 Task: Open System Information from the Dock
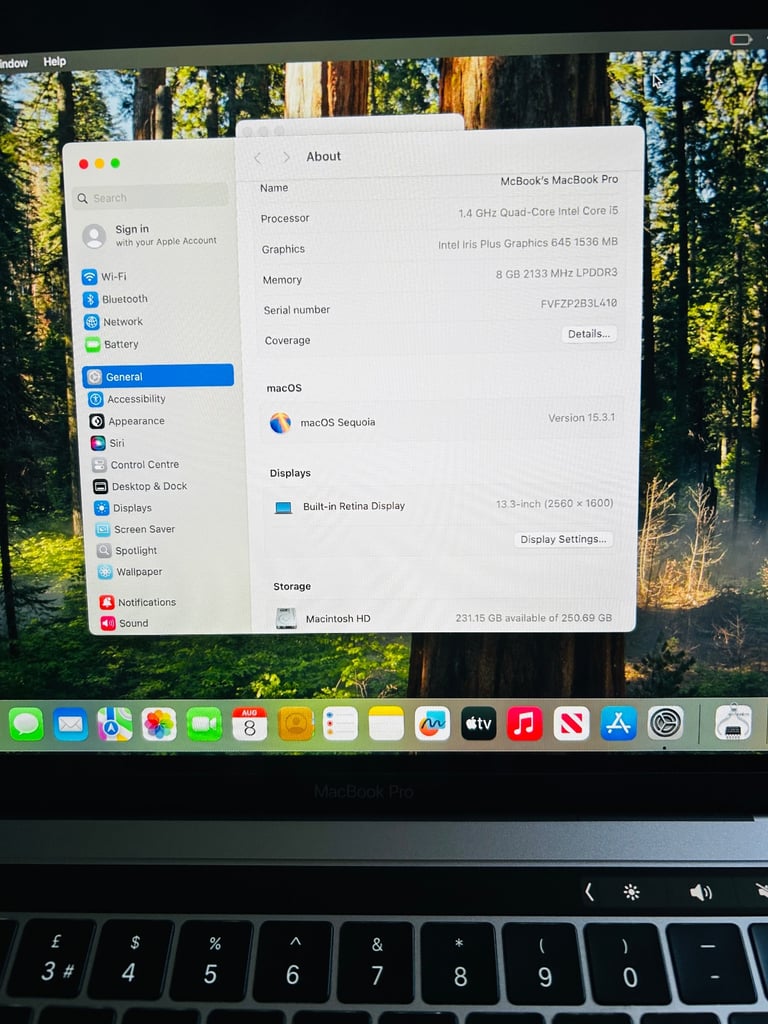pyautogui.click(x=733, y=723)
